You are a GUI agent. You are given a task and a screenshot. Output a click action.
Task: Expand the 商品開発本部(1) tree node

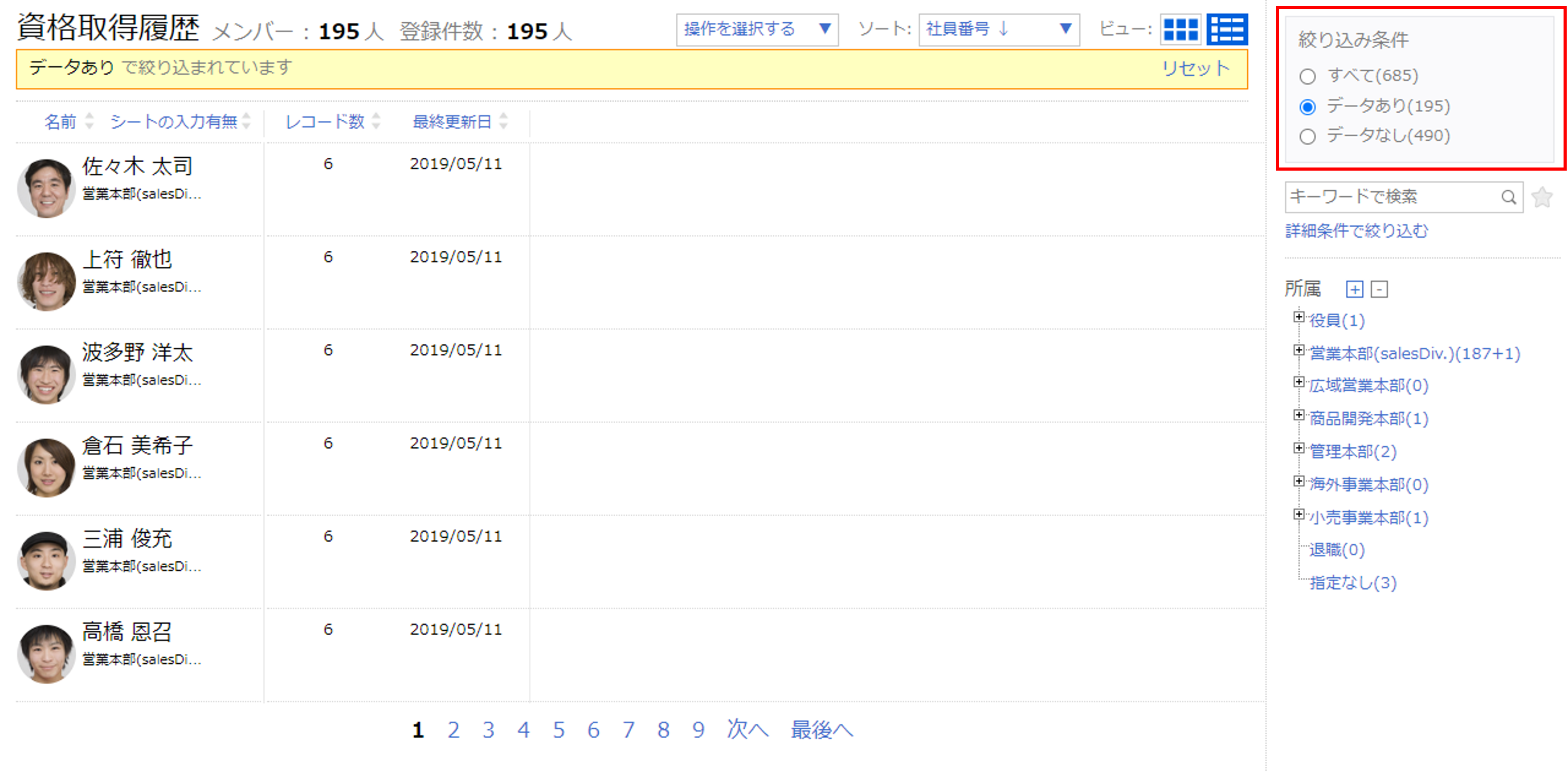pyautogui.click(x=1299, y=415)
